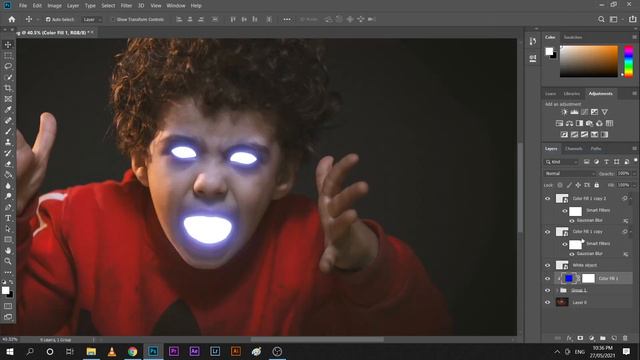The width and height of the screenshot is (640, 360).
Task: Click the Home icon in options bar
Action: [x=12, y=19]
